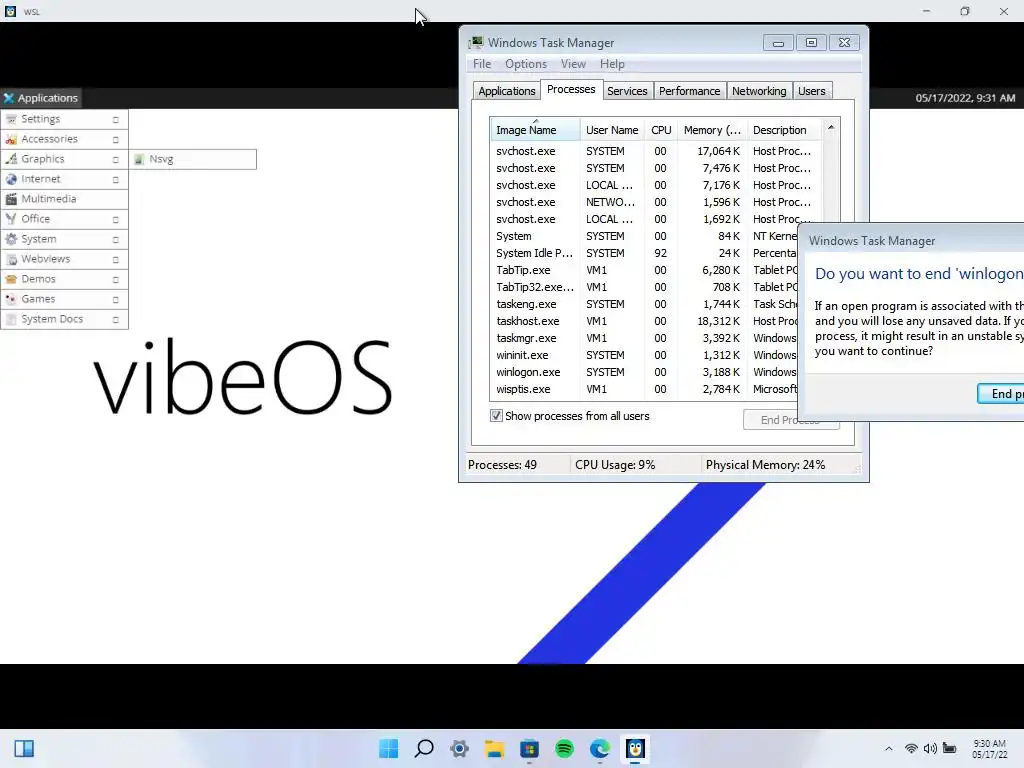Switch to the Networking tab
This screenshot has height=768, width=1024.
pyautogui.click(x=759, y=91)
